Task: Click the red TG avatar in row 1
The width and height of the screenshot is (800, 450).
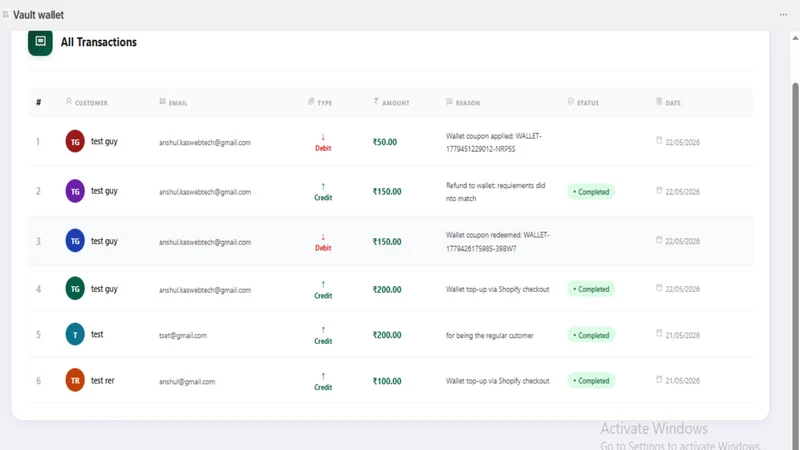Action: [75, 141]
